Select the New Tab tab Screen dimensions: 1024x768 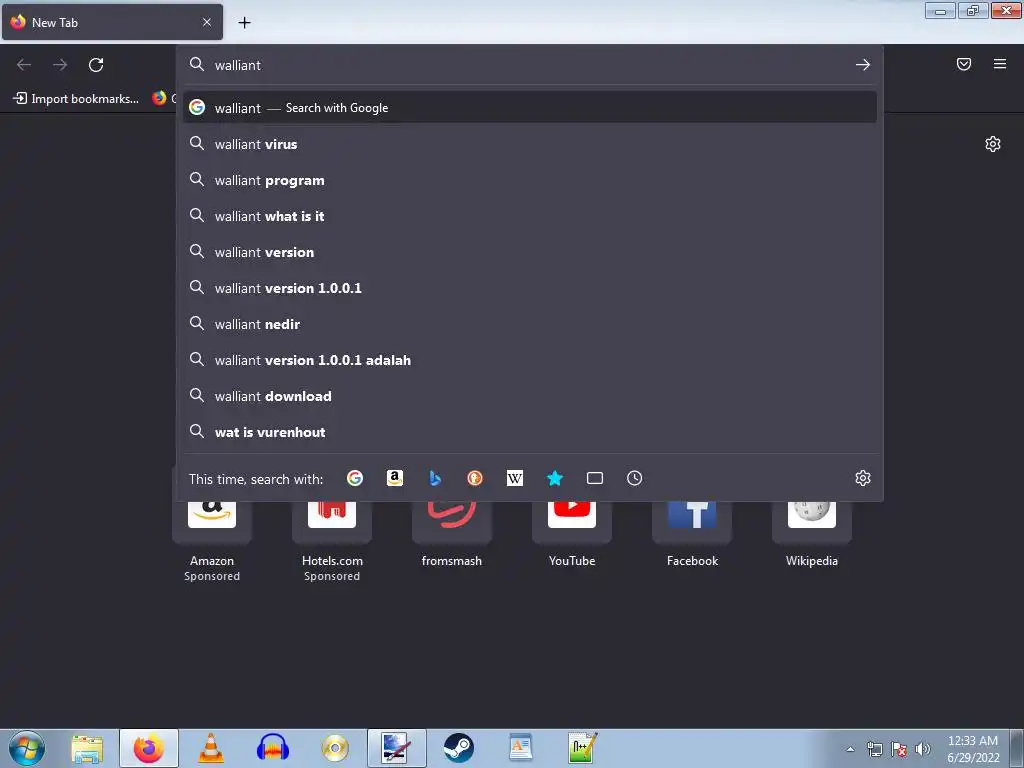coord(112,22)
